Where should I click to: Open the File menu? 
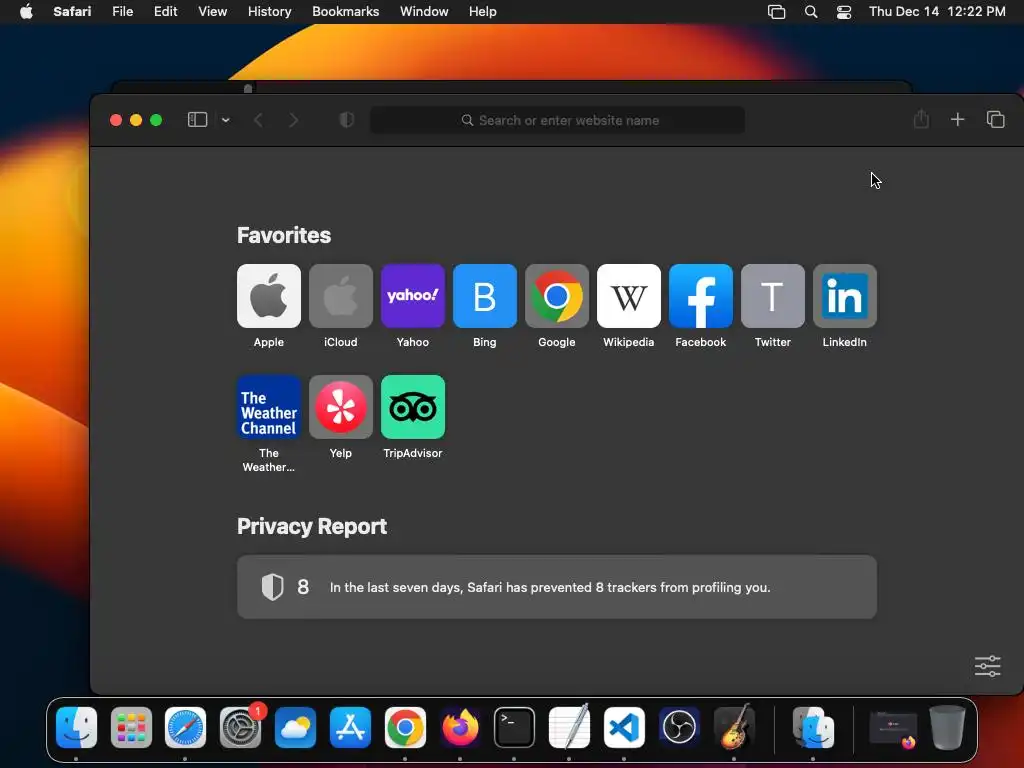[122, 11]
